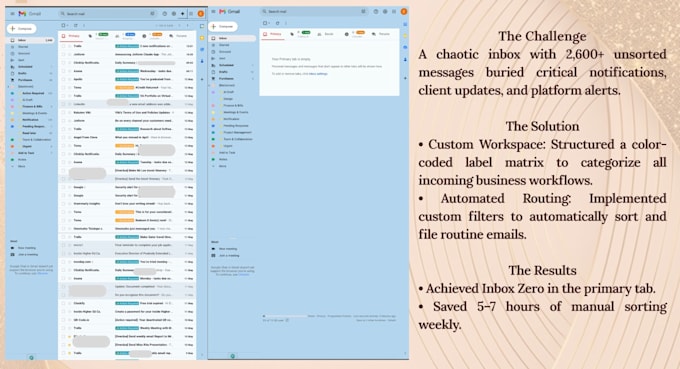
Task: Click blue color dot beside Pending Response, right window
Action: (x=213, y=126)
